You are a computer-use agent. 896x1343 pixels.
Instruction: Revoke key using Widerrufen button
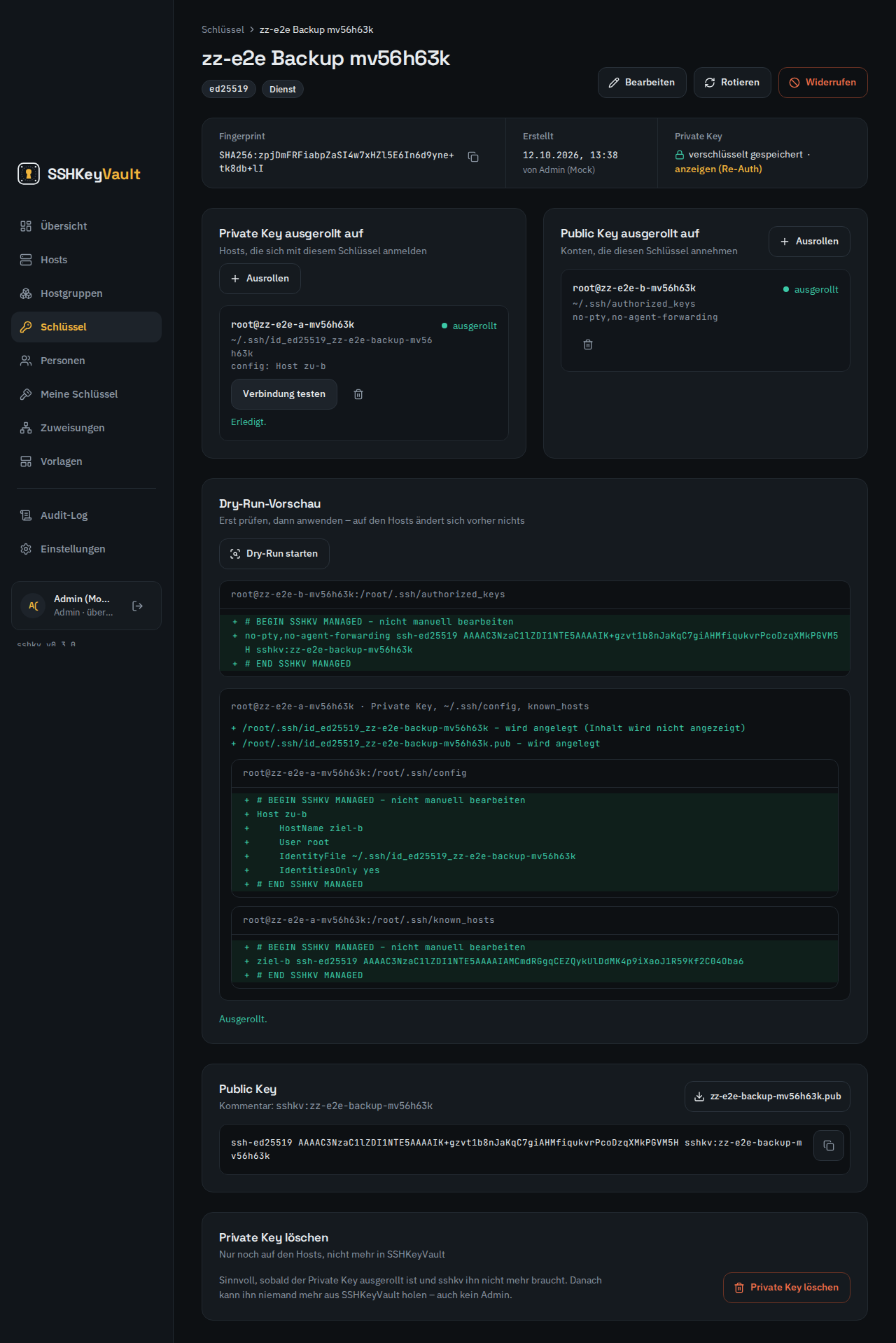pos(823,83)
